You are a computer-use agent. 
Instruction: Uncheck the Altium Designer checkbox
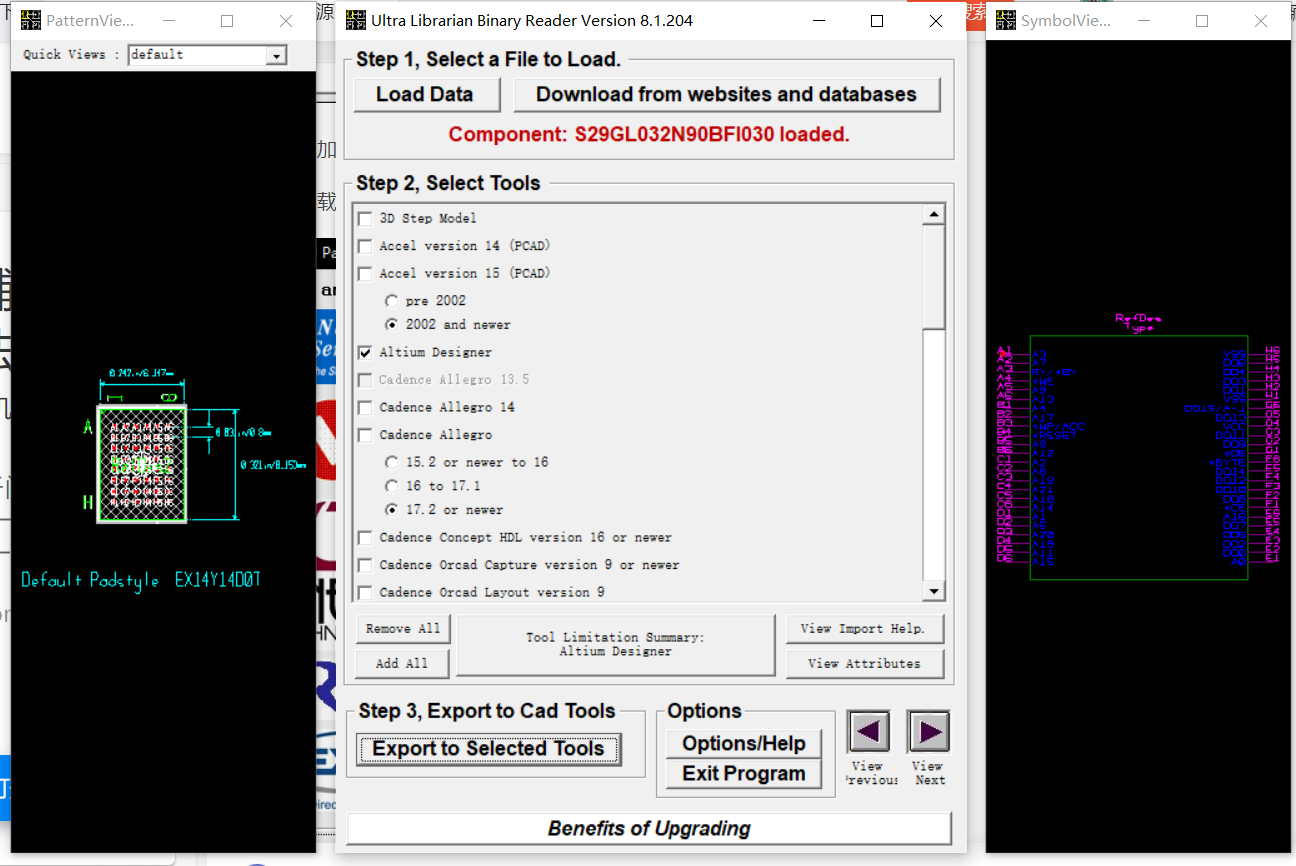click(365, 352)
